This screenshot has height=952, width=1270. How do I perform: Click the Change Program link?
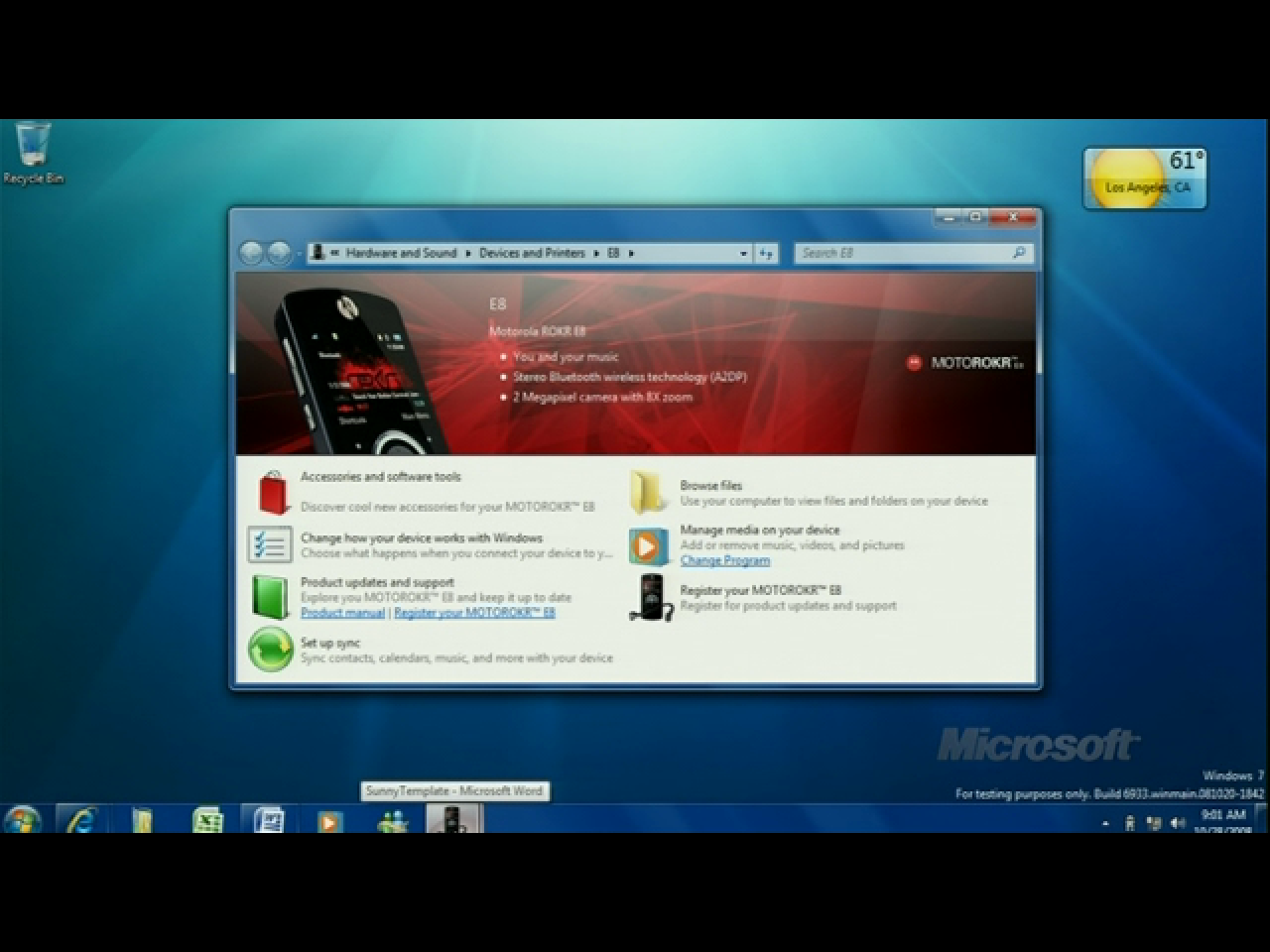tap(725, 560)
